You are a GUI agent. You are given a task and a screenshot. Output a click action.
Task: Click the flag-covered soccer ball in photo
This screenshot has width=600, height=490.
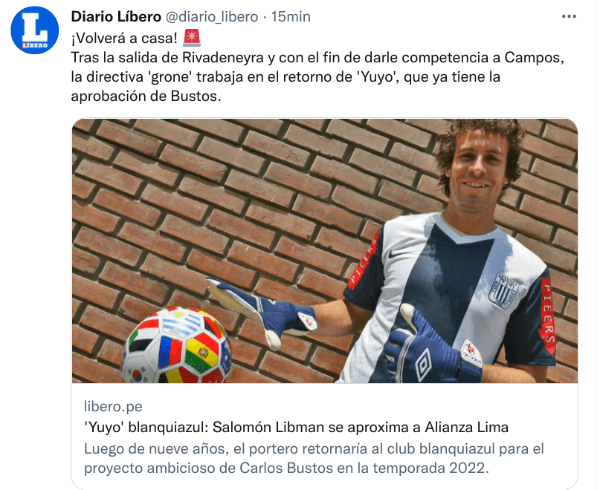(x=177, y=345)
